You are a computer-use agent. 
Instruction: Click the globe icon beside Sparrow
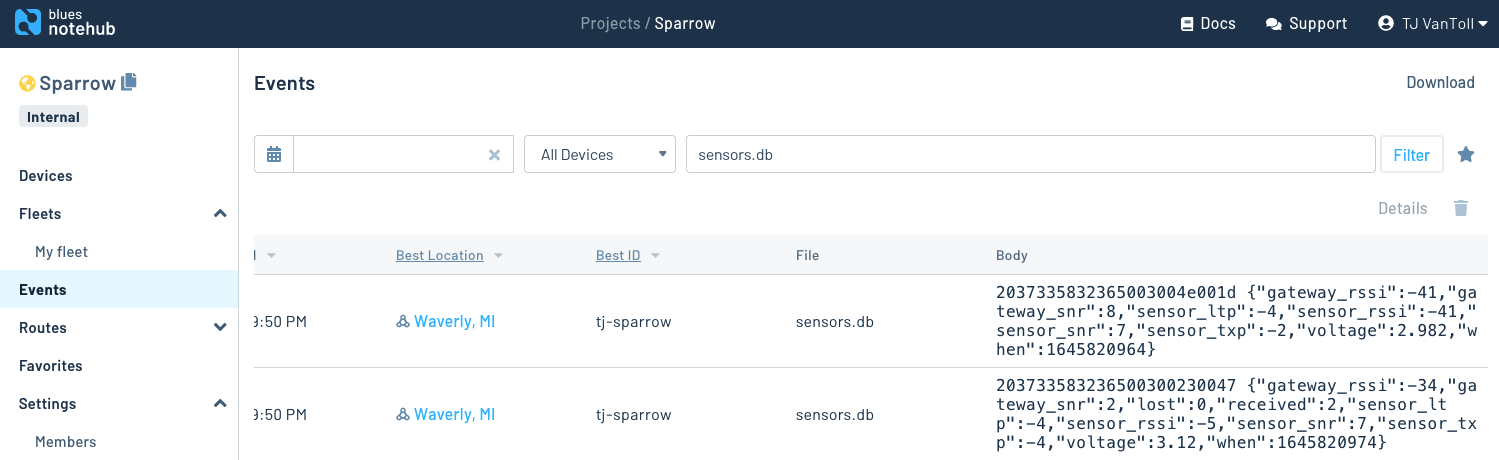[x=27, y=84]
